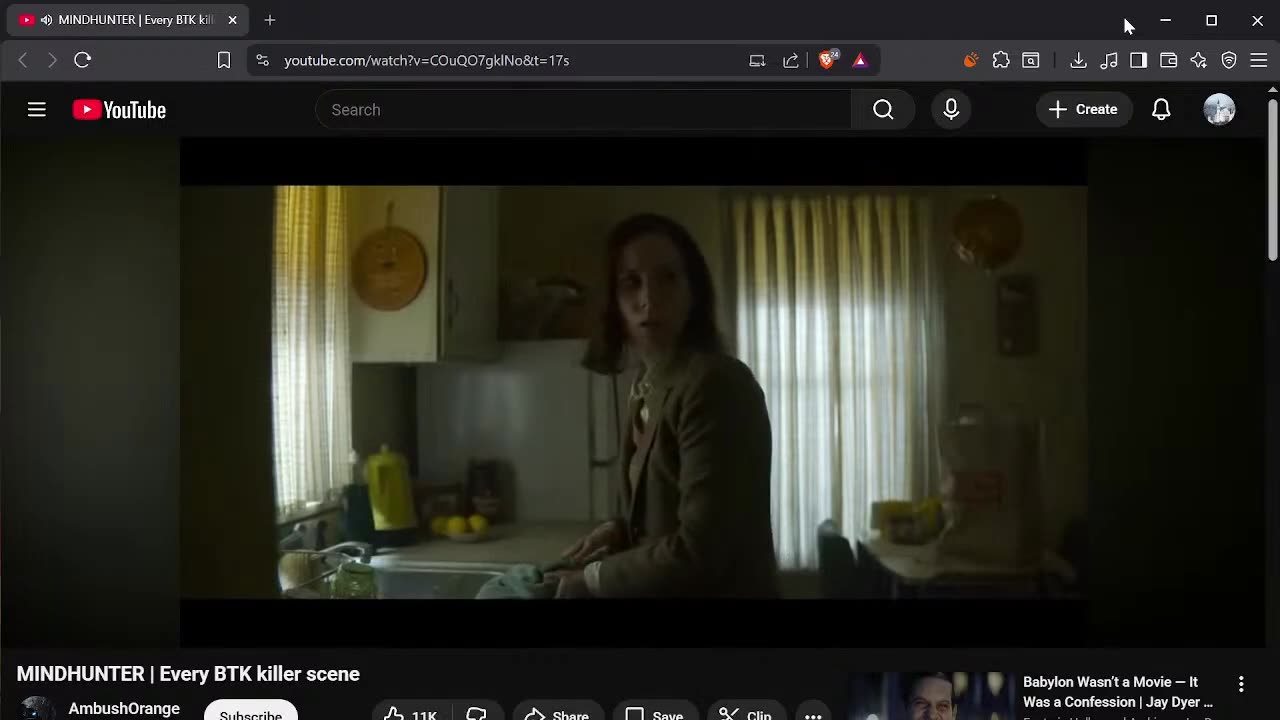Reload the page
This screenshot has height=720, width=1280.
tap(83, 61)
